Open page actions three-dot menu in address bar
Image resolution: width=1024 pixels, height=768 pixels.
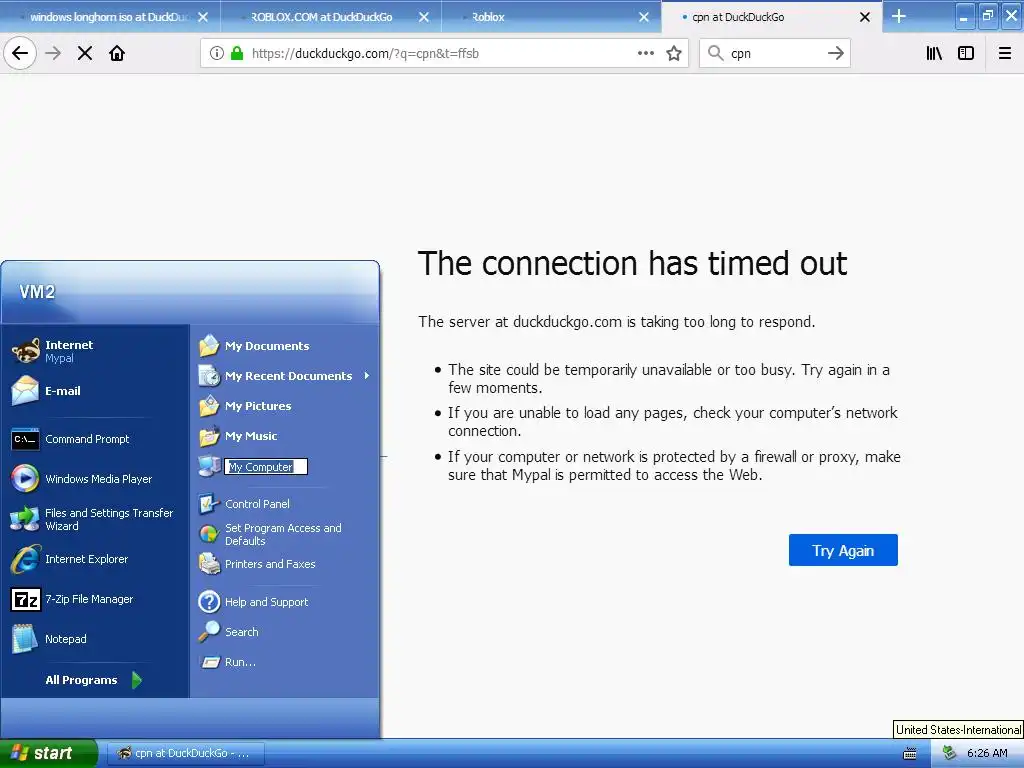click(646, 54)
